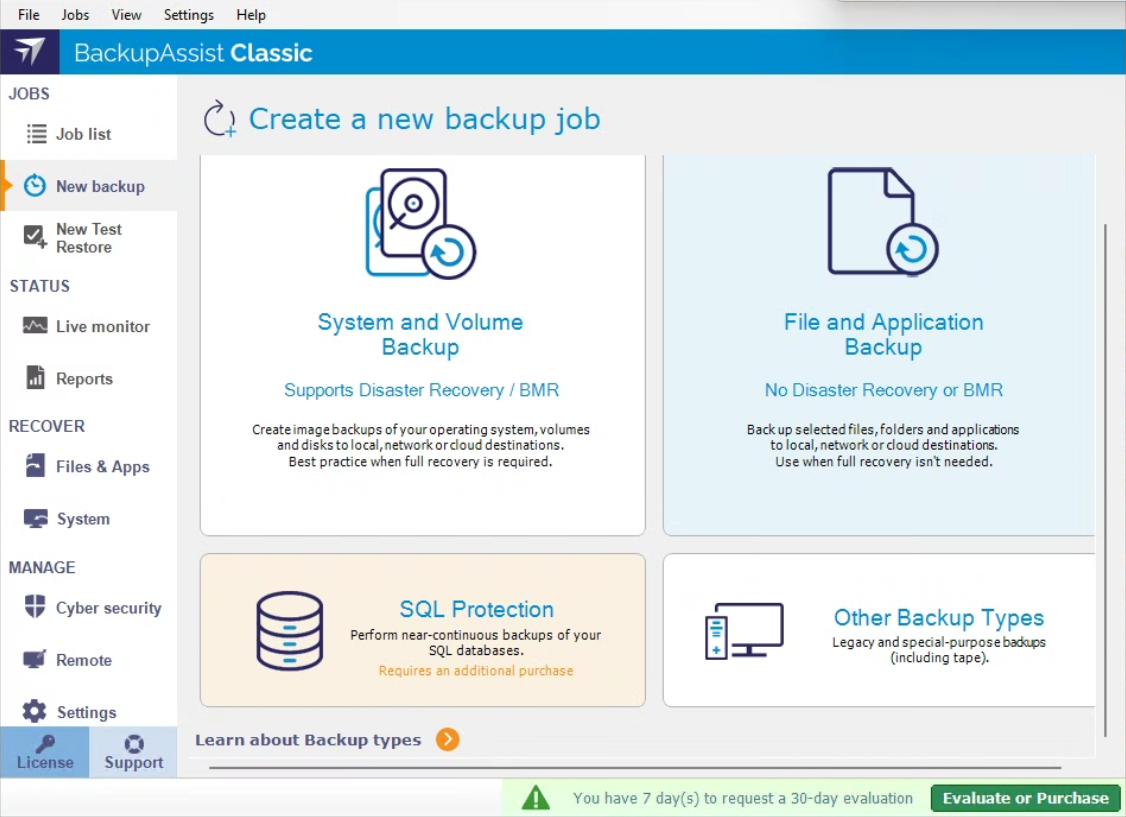
Task: Select the New backup clock icon
Action: pos(35,186)
